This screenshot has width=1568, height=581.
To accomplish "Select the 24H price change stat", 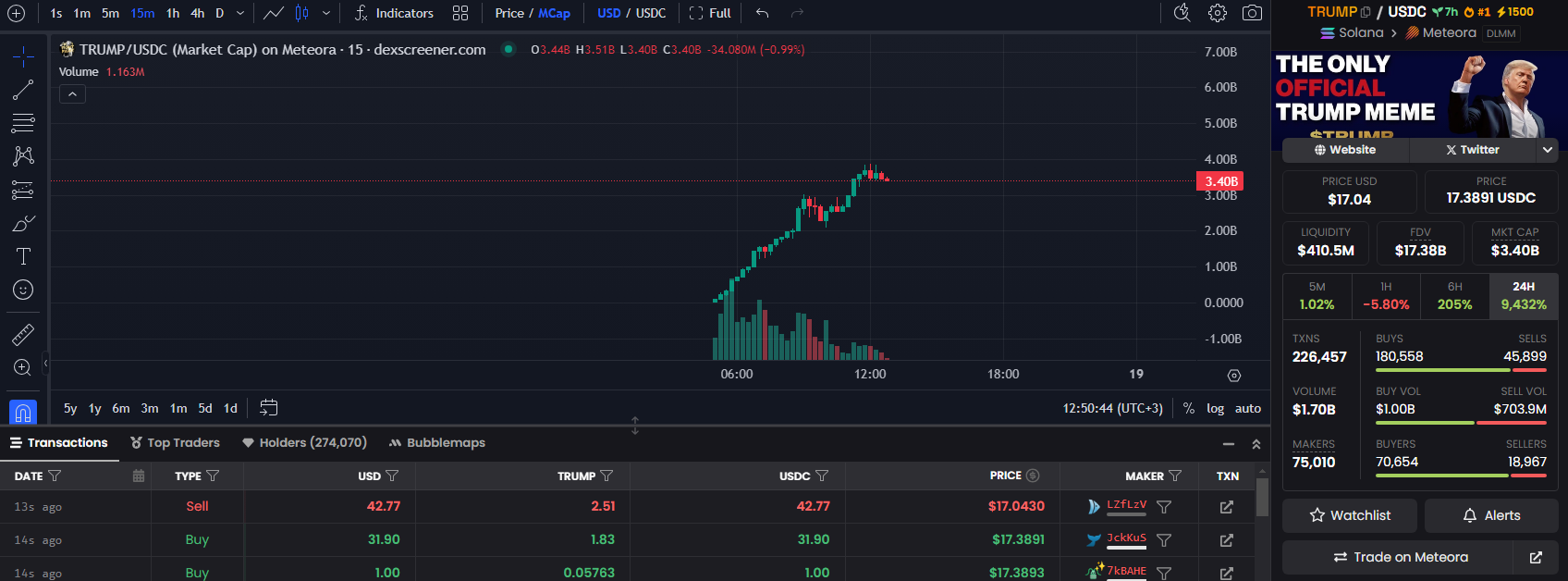I will (x=1523, y=296).
